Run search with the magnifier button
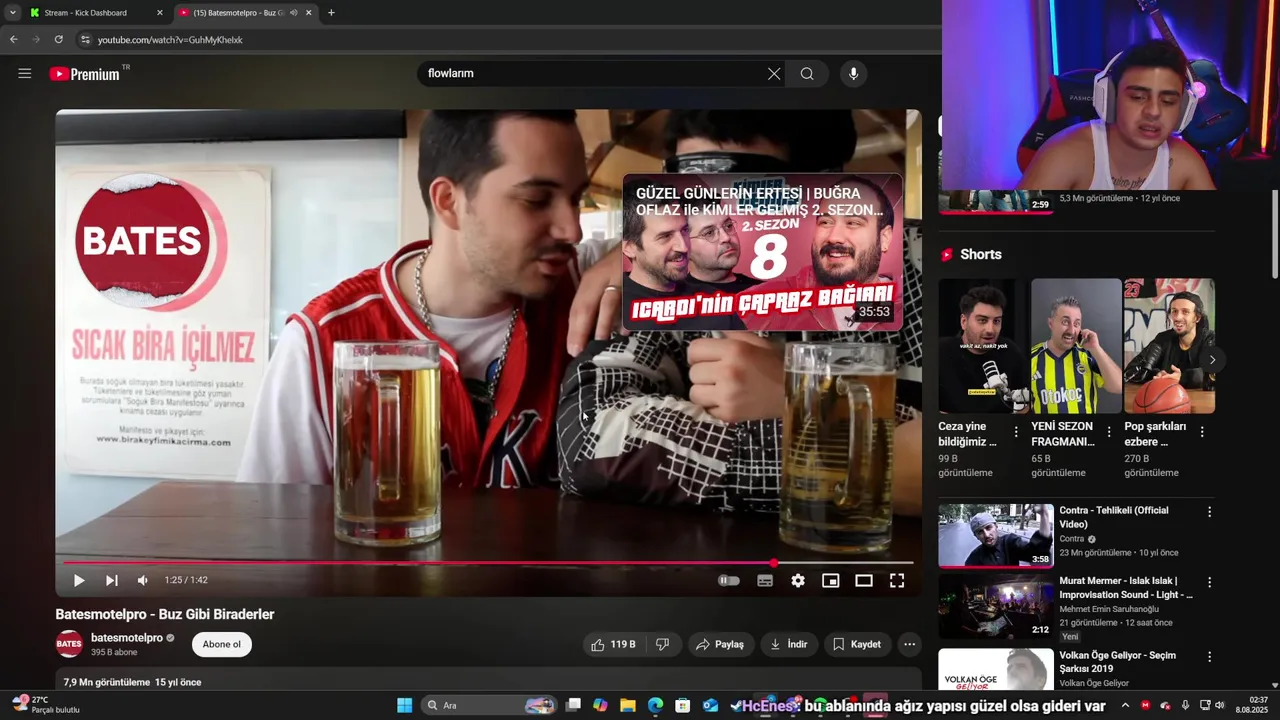The width and height of the screenshot is (1280, 720). (807, 73)
